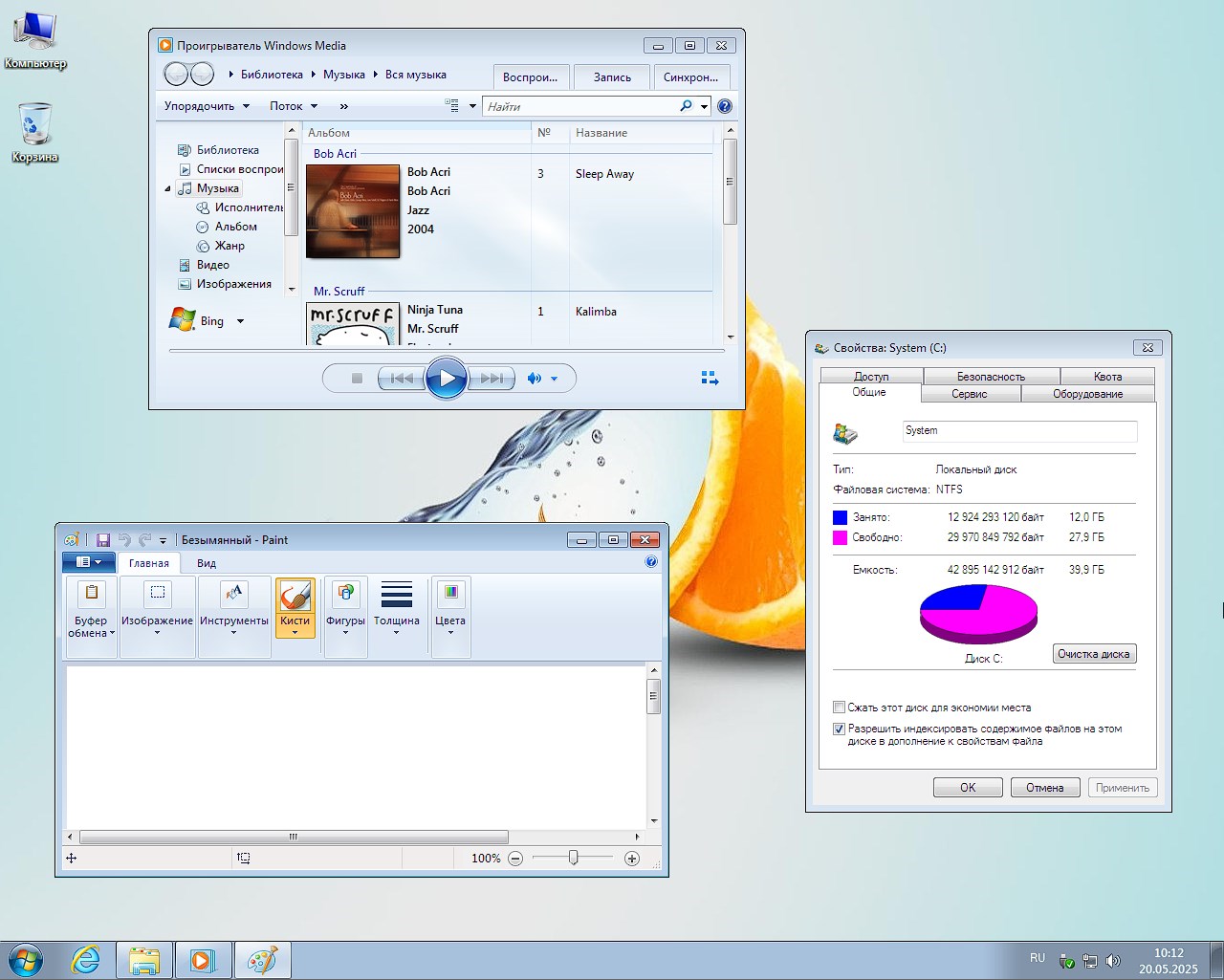The width and height of the screenshot is (1224, 980).
Task: Uncheck Разрешить индексировать содержимое файлов
Action: pos(839,729)
